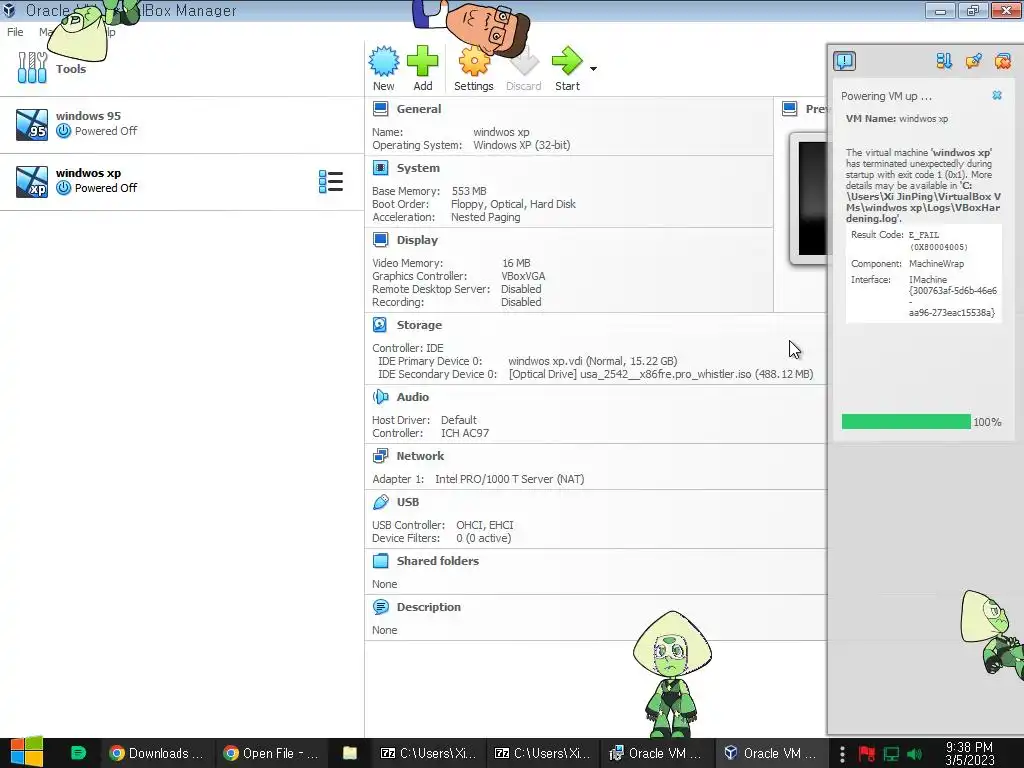Click the 'VBoxVGA' graphics controller value
Viewport: 1024px width, 768px height.
(523, 276)
